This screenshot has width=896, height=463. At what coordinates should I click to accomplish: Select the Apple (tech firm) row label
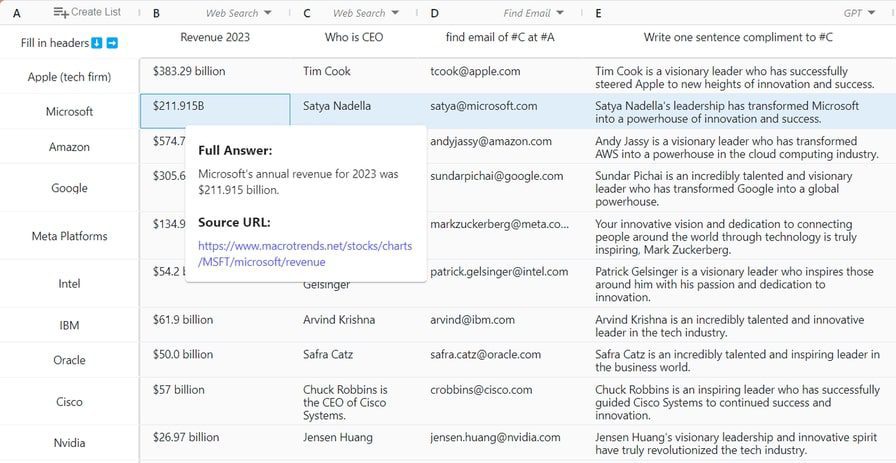[x=69, y=77]
